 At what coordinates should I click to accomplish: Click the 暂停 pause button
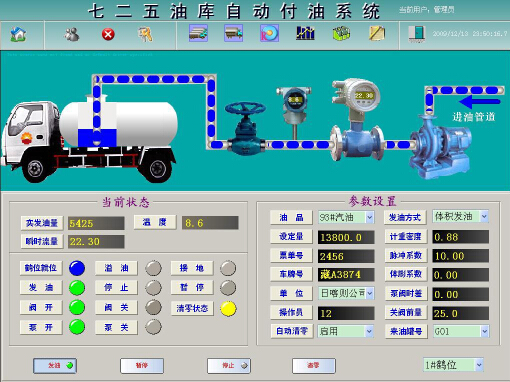click(x=142, y=366)
